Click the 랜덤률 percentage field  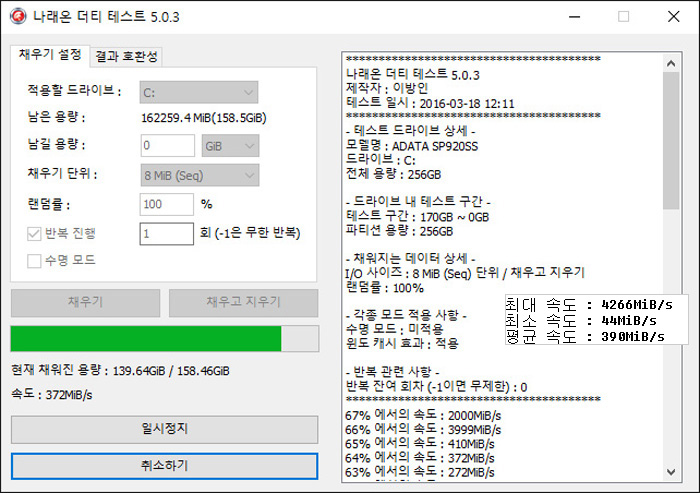[166, 204]
